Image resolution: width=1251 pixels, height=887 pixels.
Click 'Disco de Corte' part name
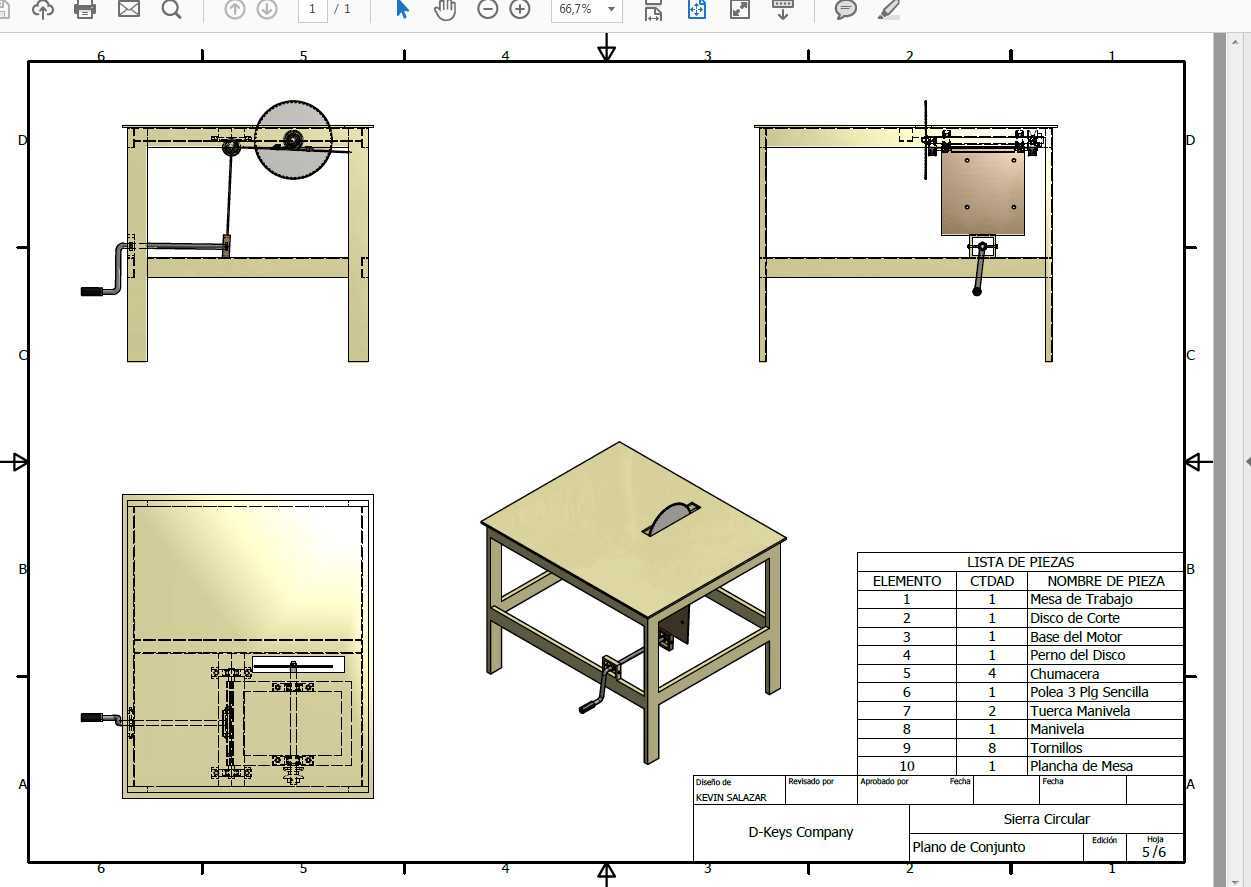pos(1075,618)
